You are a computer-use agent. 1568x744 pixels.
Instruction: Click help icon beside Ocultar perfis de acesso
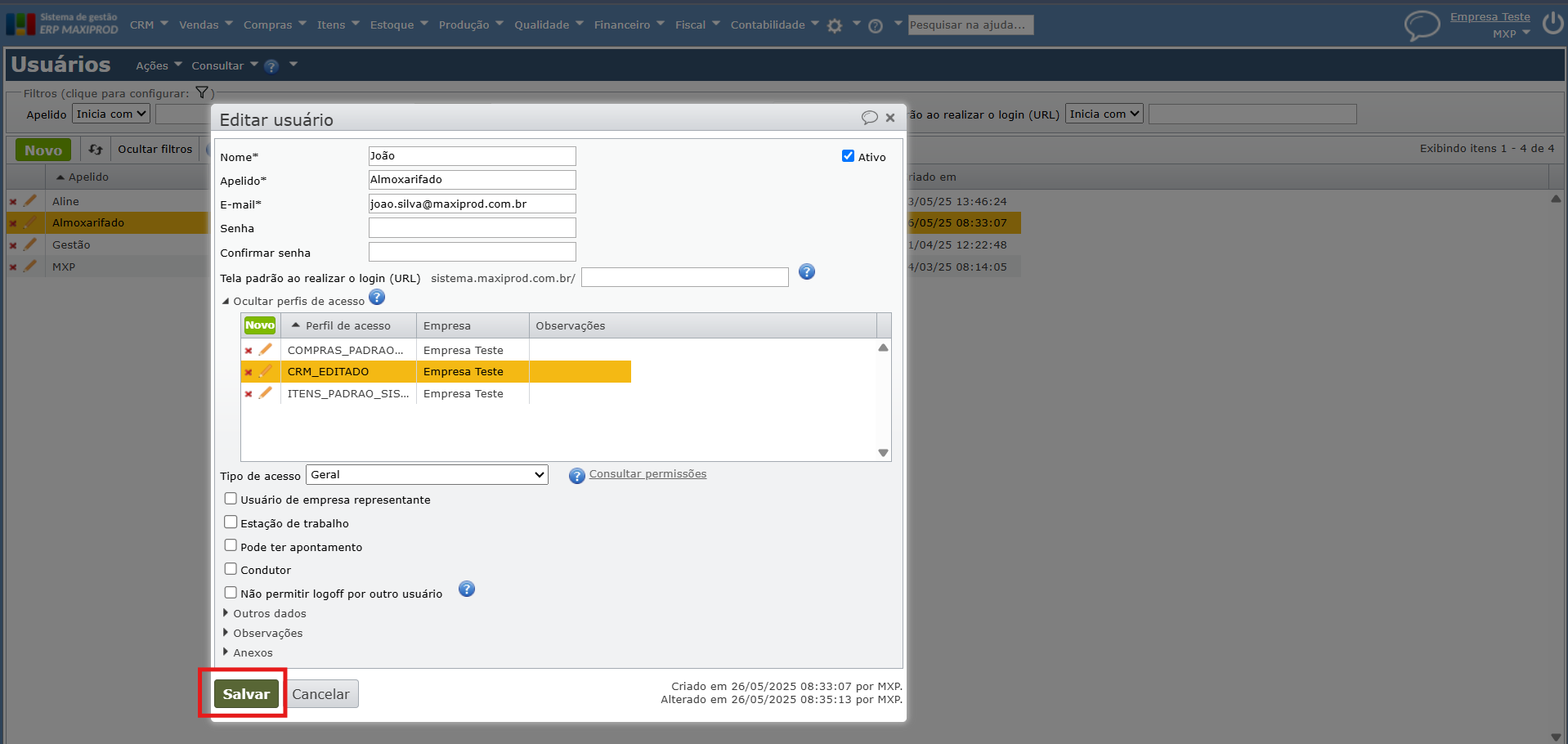click(377, 298)
